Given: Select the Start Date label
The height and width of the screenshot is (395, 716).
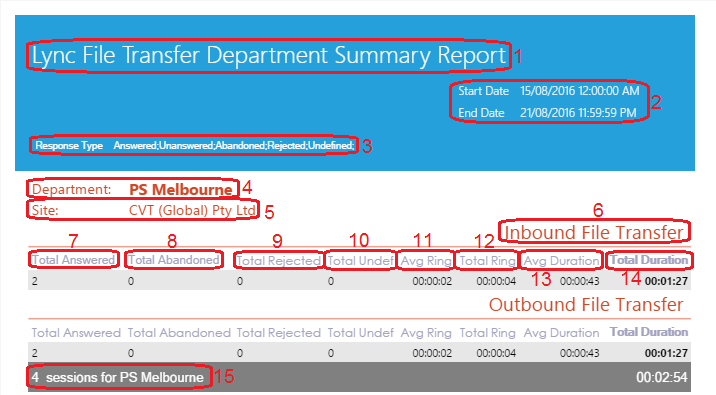Looking at the screenshot, I should tap(483, 91).
